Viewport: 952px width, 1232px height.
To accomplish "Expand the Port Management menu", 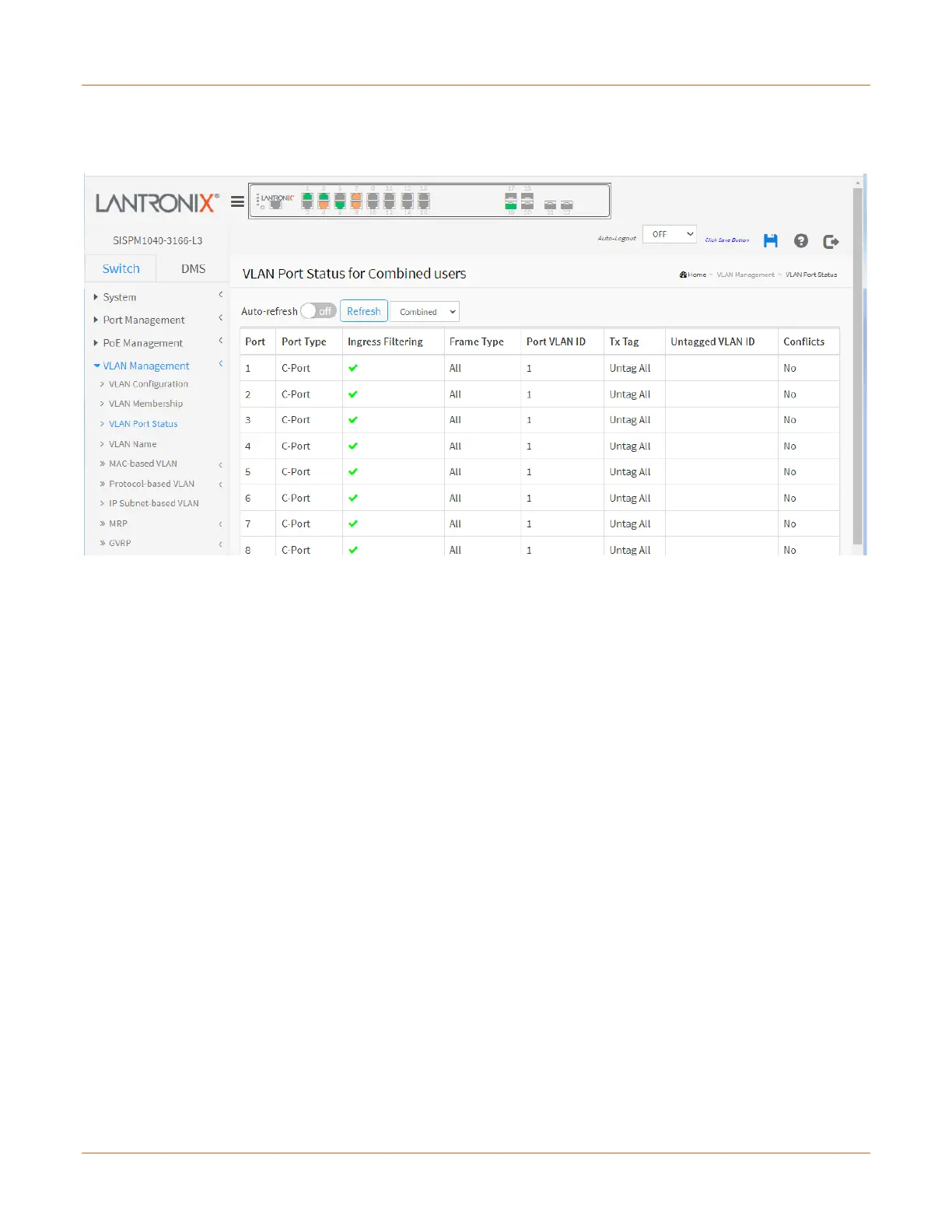I will point(143,320).
